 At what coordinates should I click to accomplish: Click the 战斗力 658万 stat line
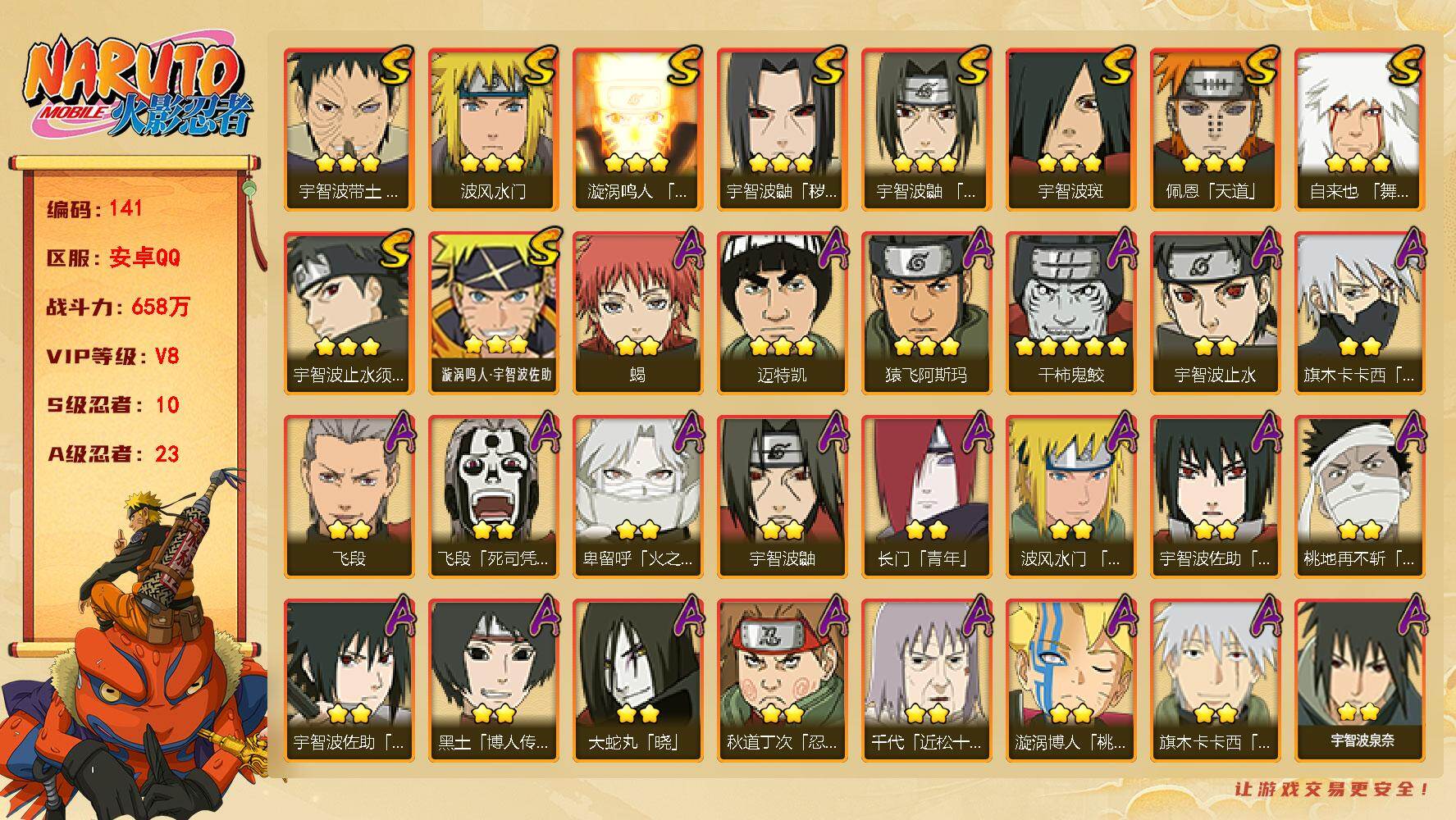[x=118, y=307]
